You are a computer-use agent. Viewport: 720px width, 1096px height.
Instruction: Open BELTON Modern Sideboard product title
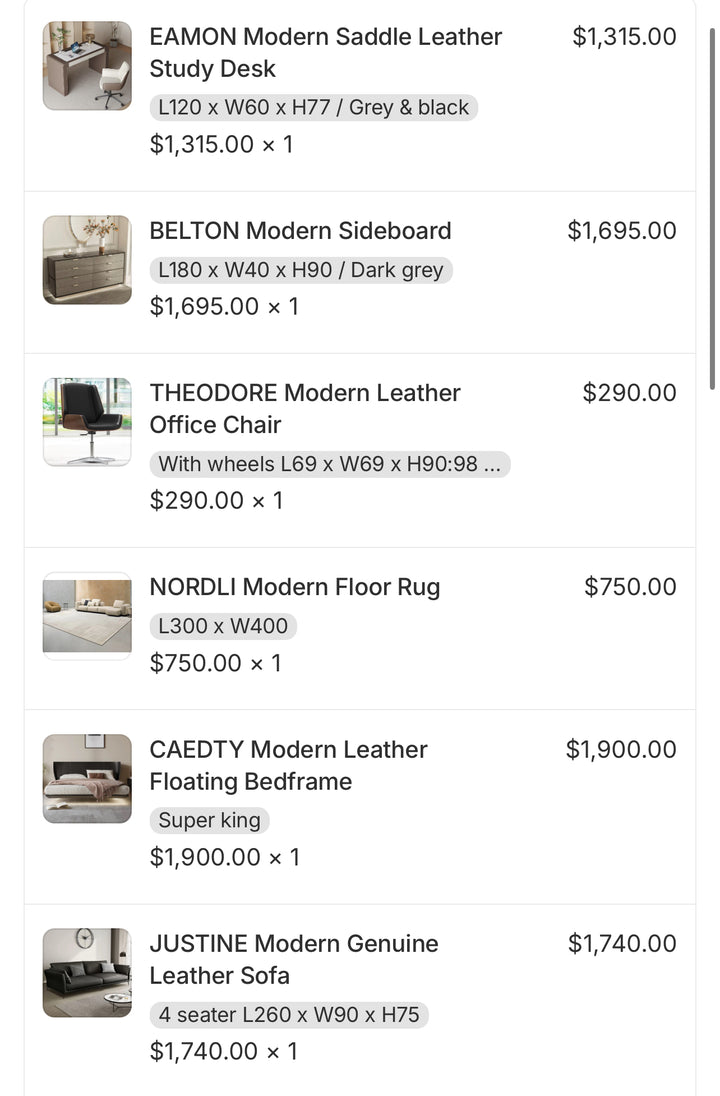(x=300, y=230)
